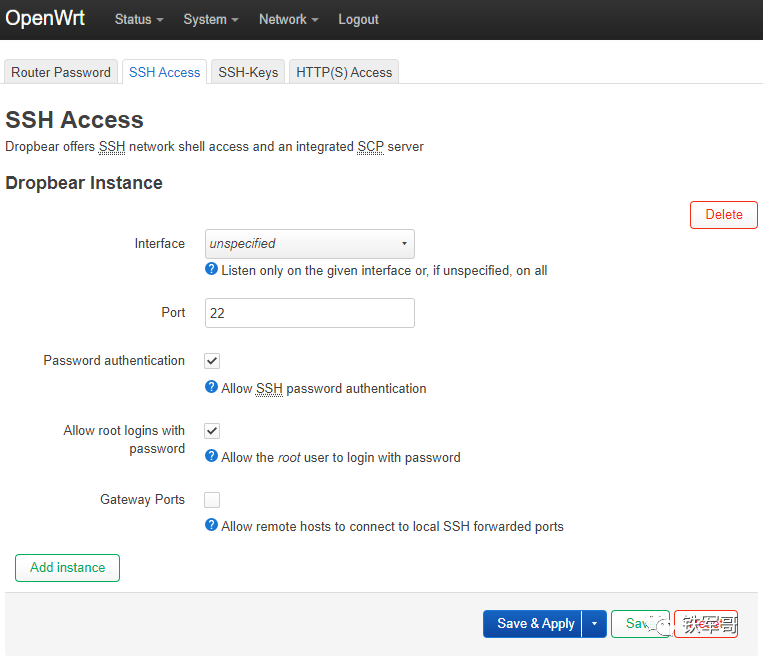Click the help icon beside root user login hint
This screenshot has width=763, height=658.
pos(211,456)
